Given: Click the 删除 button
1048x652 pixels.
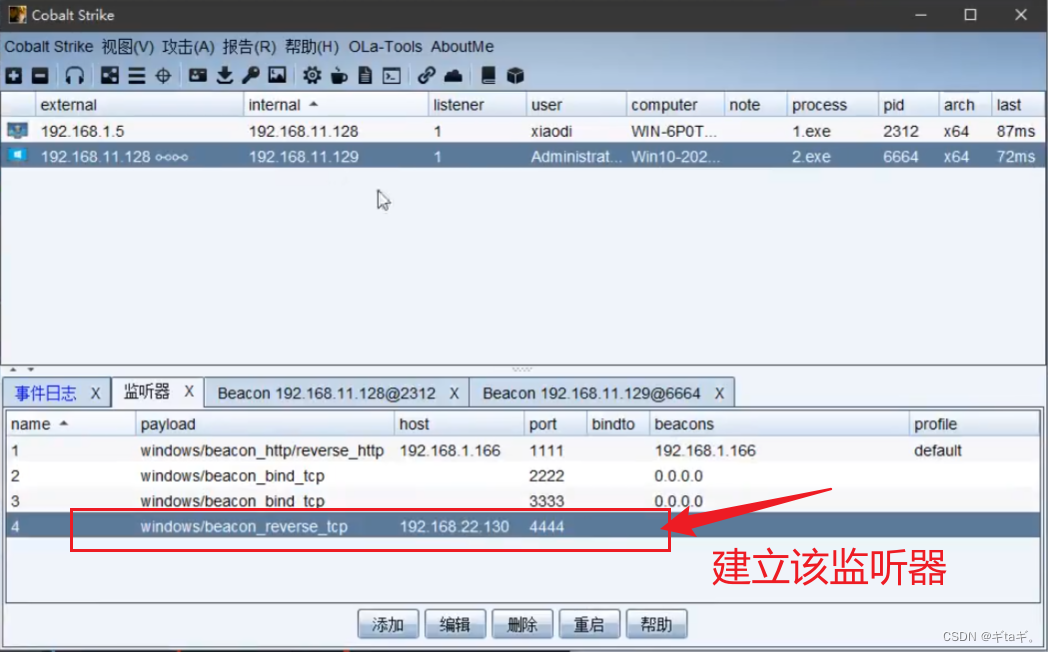Looking at the screenshot, I should coord(523,625).
